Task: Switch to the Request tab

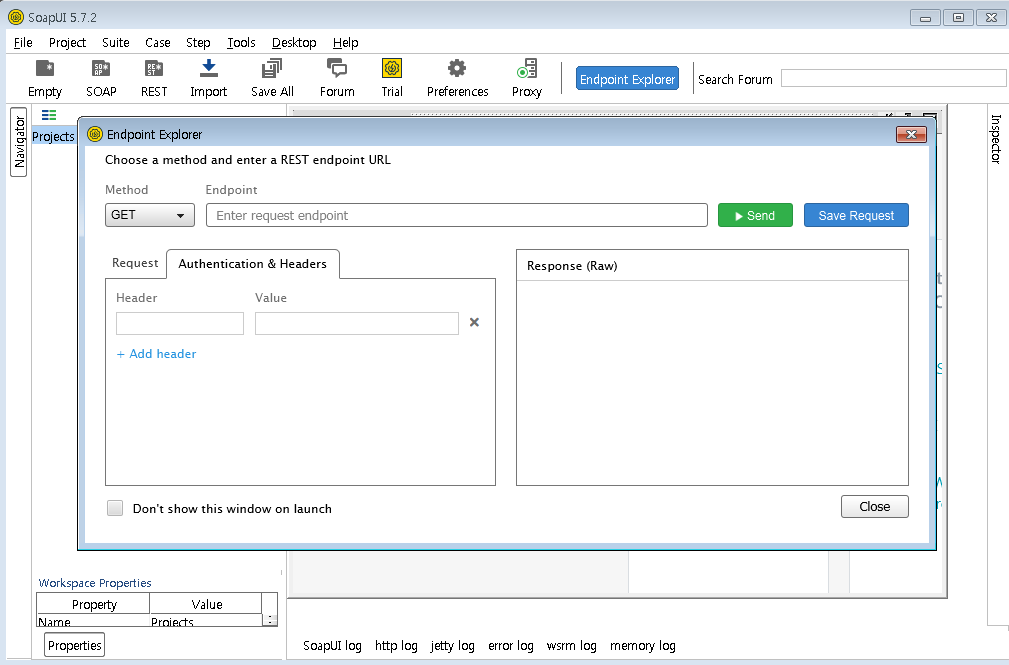Action: (135, 263)
